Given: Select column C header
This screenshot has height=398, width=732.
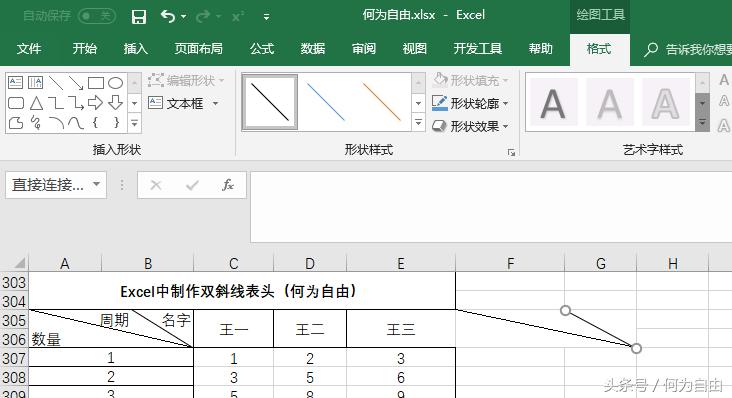Looking at the screenshot, I should pyautogui.click(x=233, y=264).
